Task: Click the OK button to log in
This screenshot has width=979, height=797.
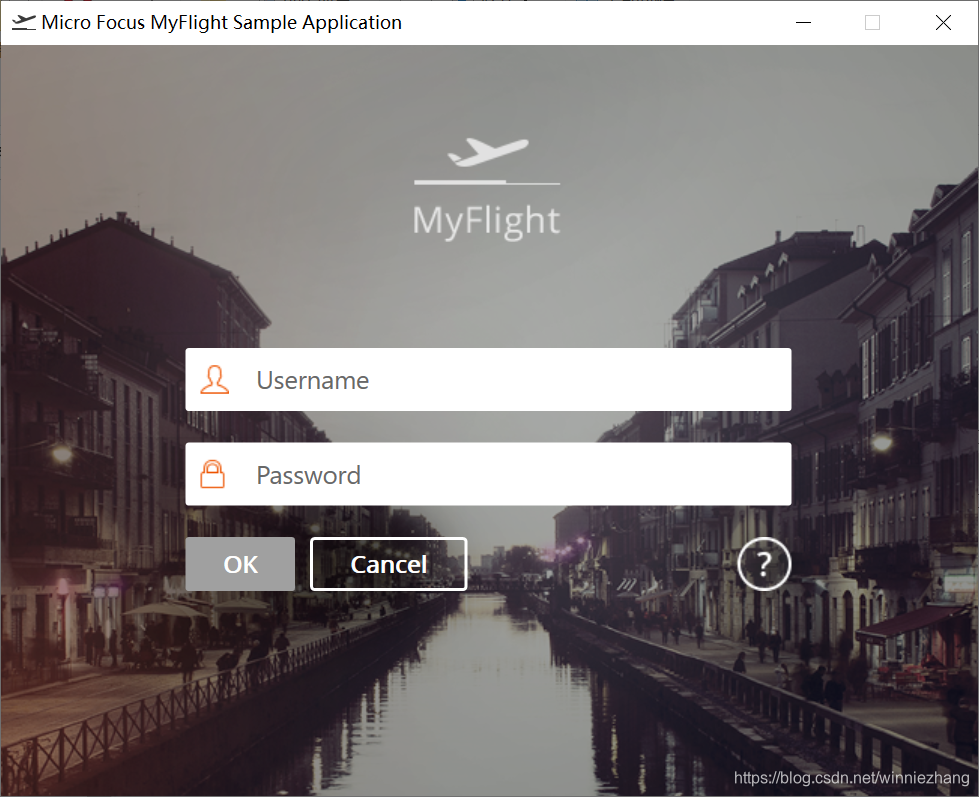Action: click(x=240, y=564)
